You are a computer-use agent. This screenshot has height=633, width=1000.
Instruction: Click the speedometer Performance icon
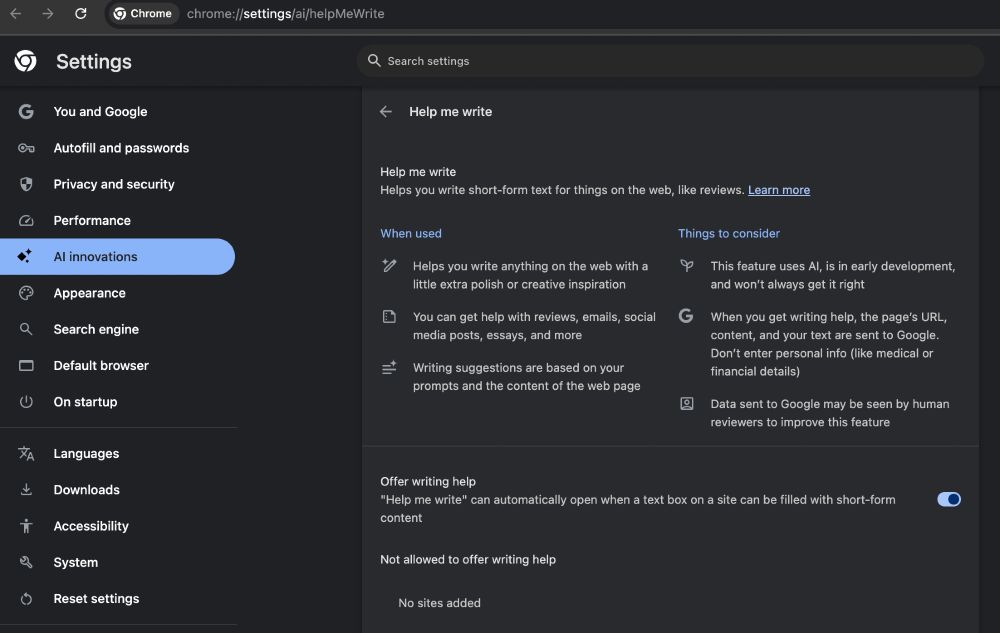[x=26, y=221]
